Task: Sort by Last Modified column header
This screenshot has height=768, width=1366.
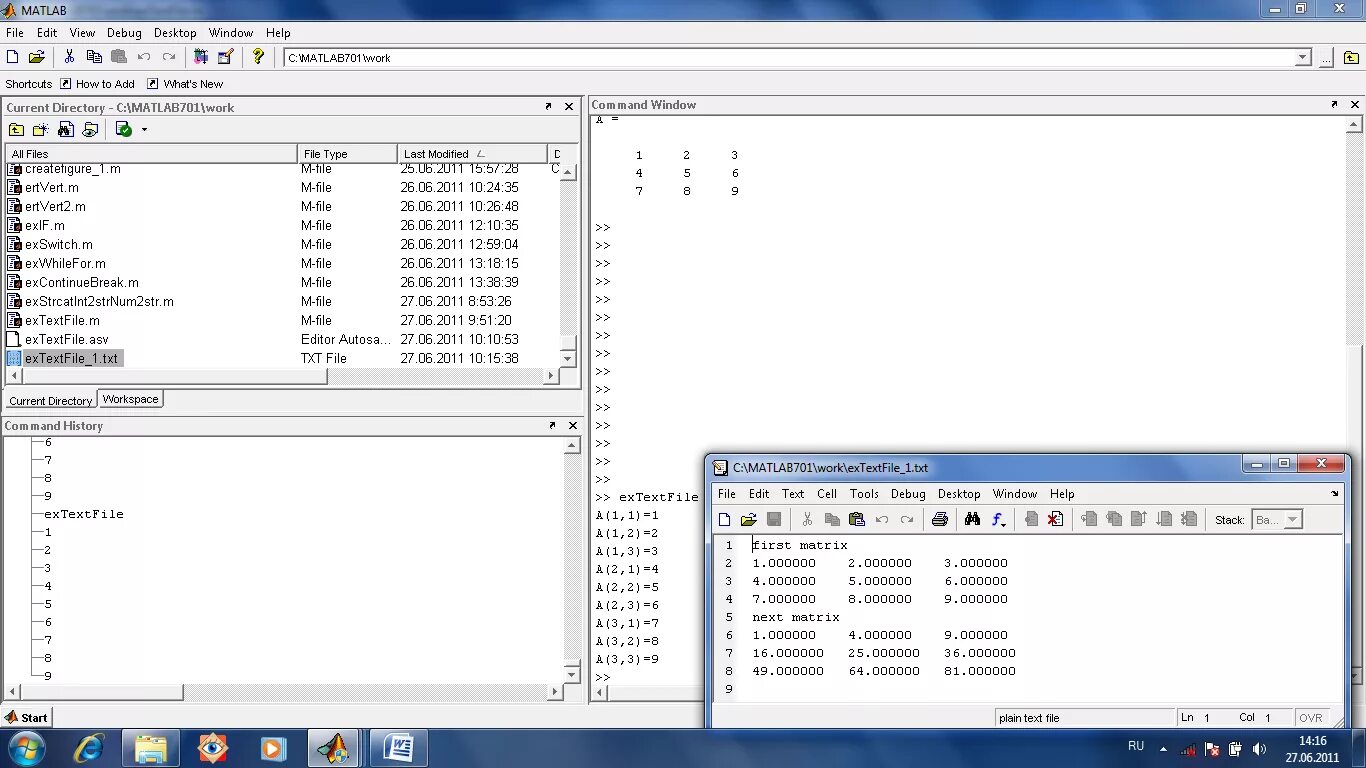Action: tap(472, 154)
